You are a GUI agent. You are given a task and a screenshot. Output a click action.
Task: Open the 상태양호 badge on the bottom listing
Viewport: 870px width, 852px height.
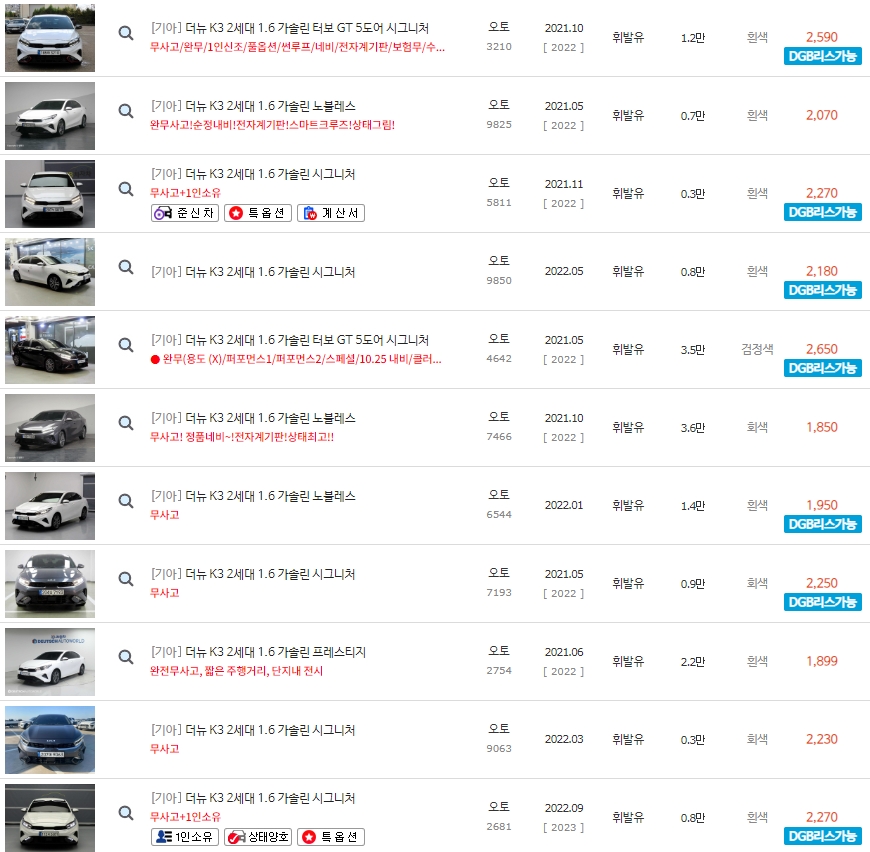click(x=258, y=836)
